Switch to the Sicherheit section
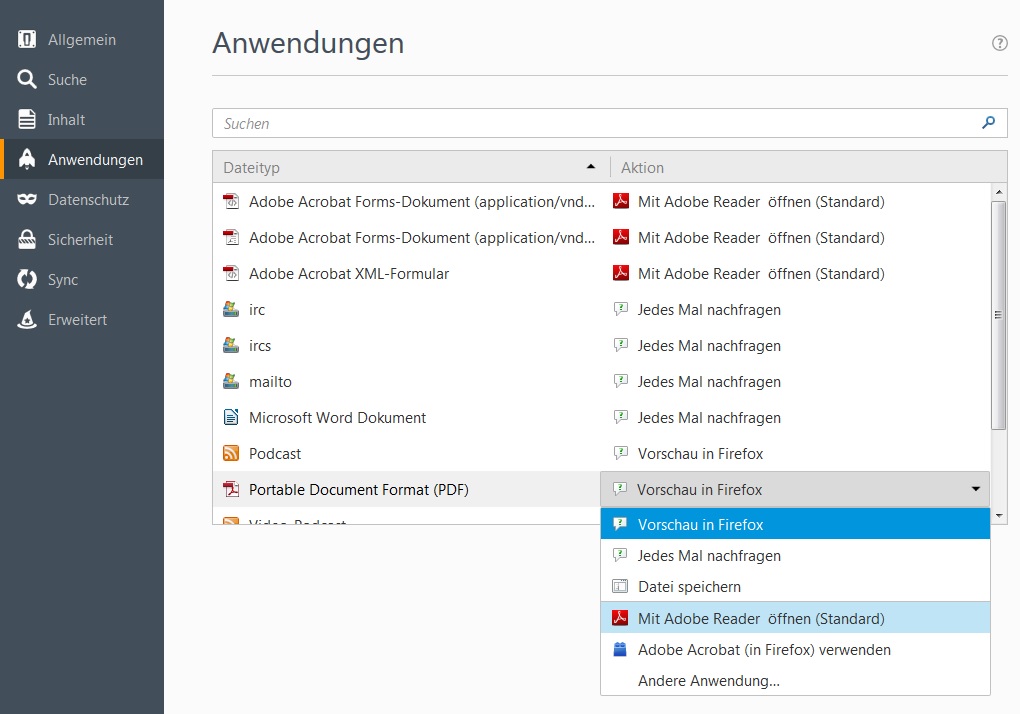Screen dimensions: 1020x714 pyautogui.click(x=82, y=239)
